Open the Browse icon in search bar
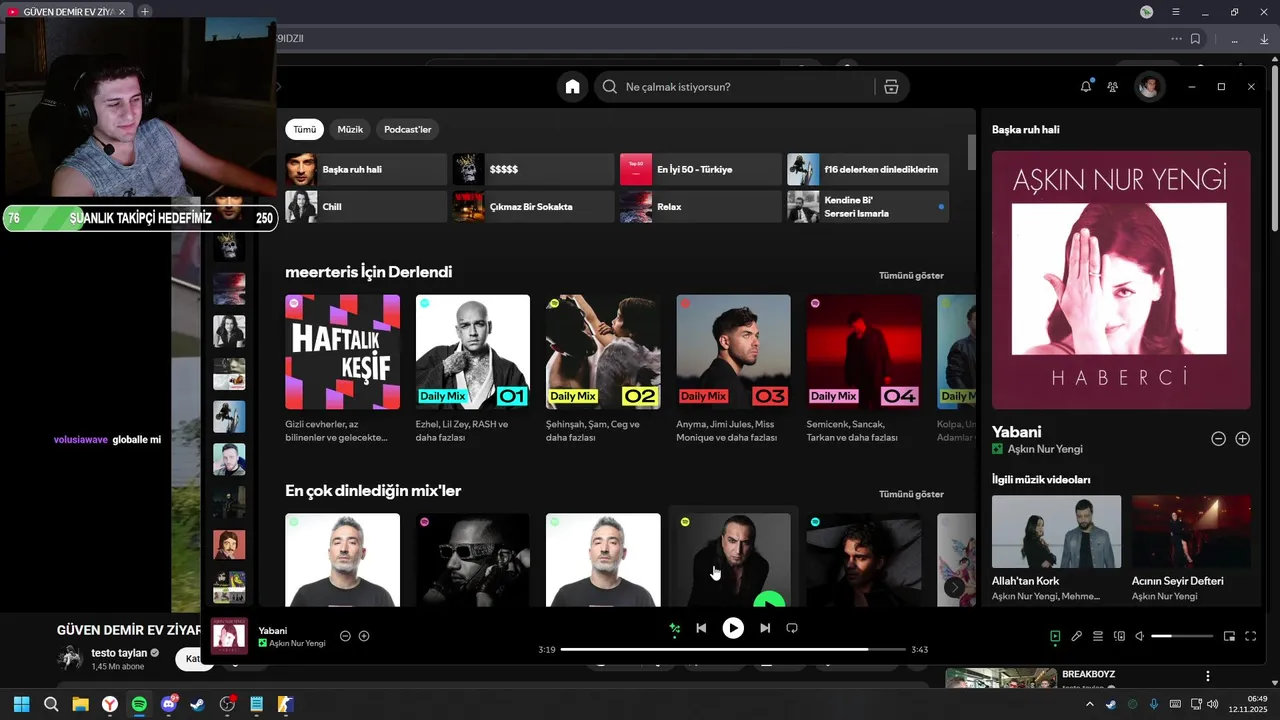Image resolution: width=1280 pixels, height=720 pixels. [x=891, y=87]
